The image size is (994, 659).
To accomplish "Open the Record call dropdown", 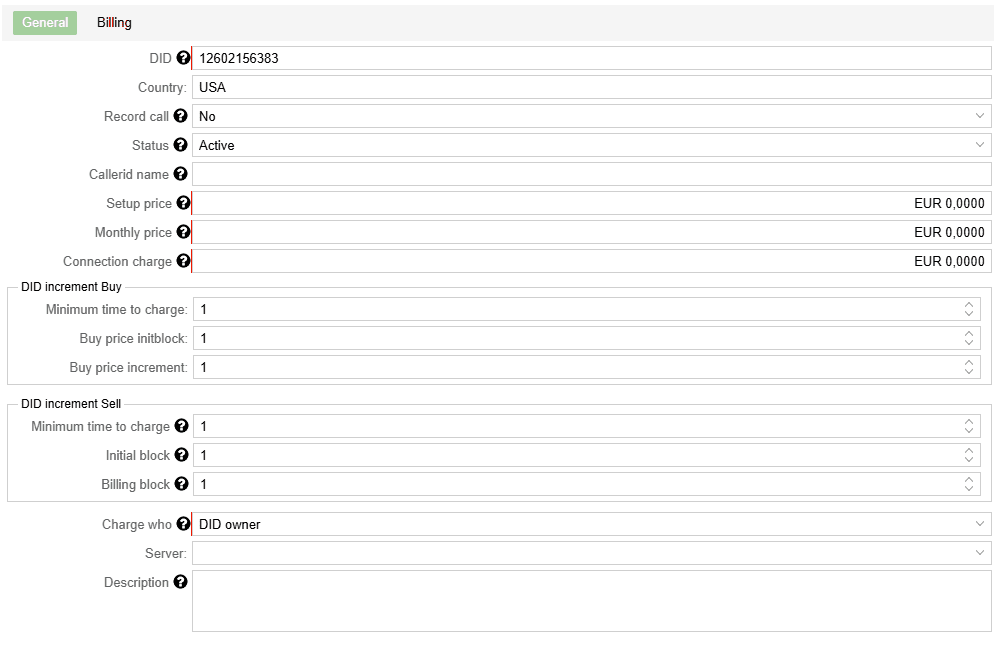I will coord(591,116).
